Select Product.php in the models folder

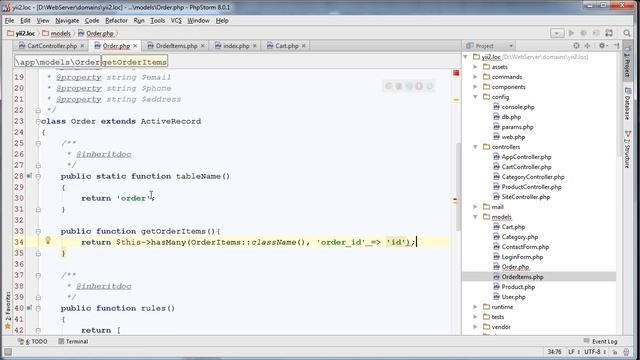518,287
